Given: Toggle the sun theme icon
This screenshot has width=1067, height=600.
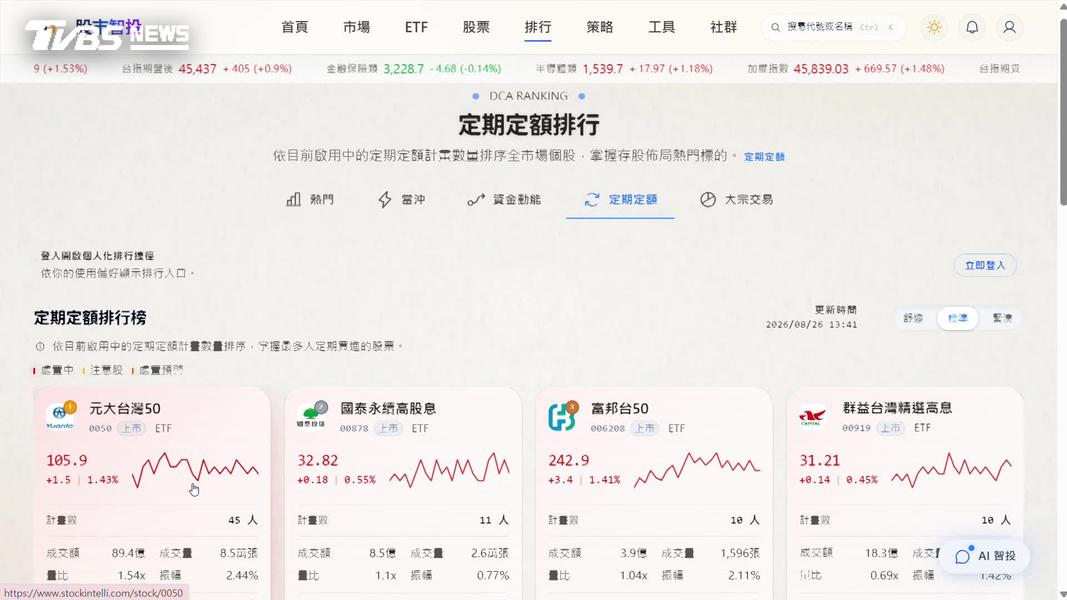Looking at the screenshot, I should pos(934,27).
